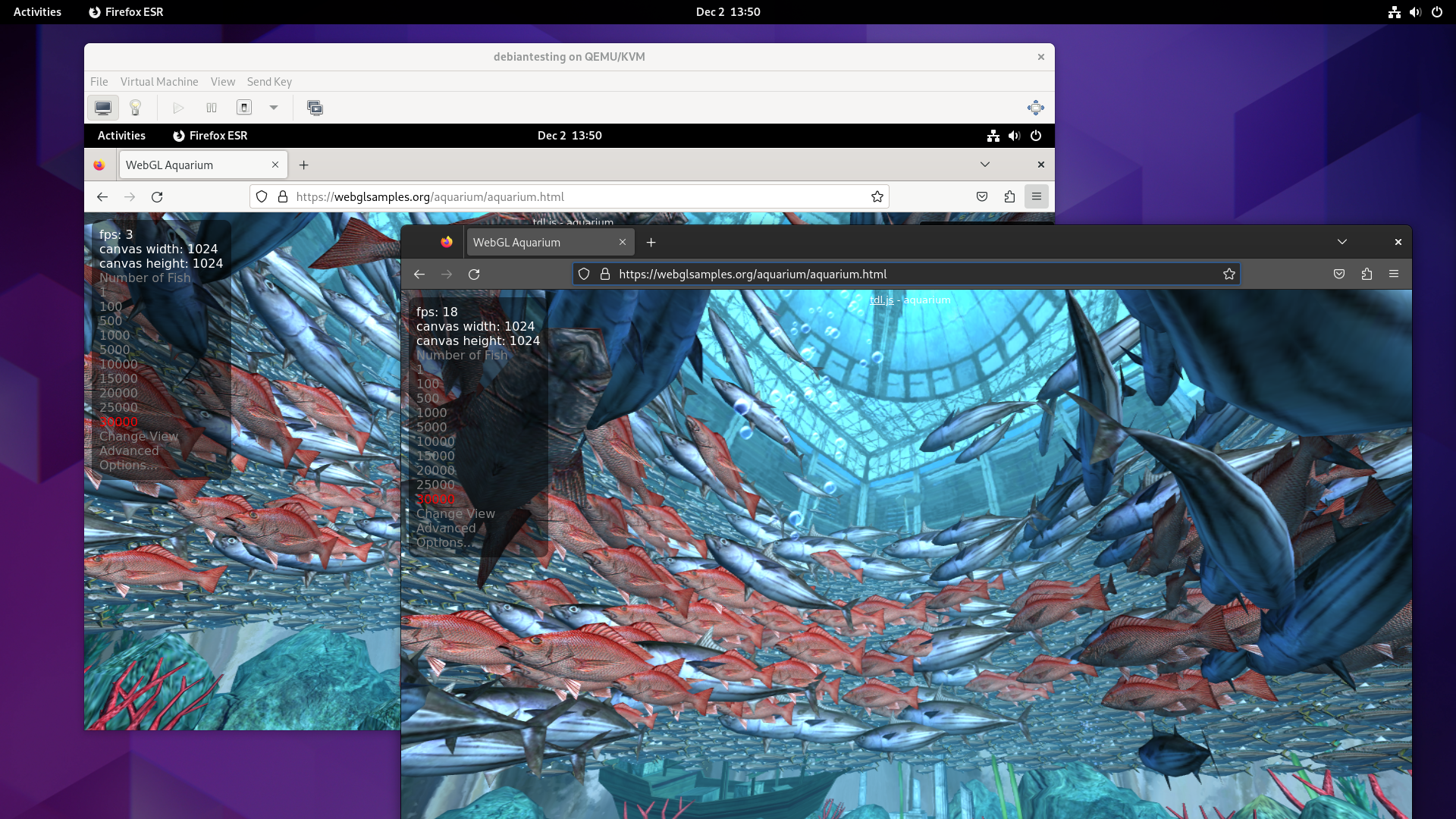Click the VM shutdown power button
Screen dimensions: 1456x819
(x=244, y=108)
